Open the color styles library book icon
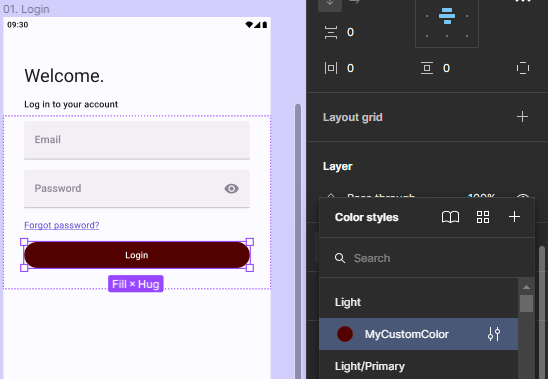The width and height of the screenshot is (548, 379). (450, 217)
